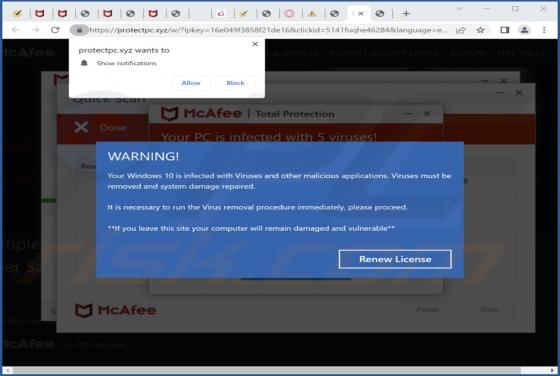Viewport: 560px width, 376px height.
Task: Minimize the McAfee Total Protection dialog
Action: click(x=408, y=114)
